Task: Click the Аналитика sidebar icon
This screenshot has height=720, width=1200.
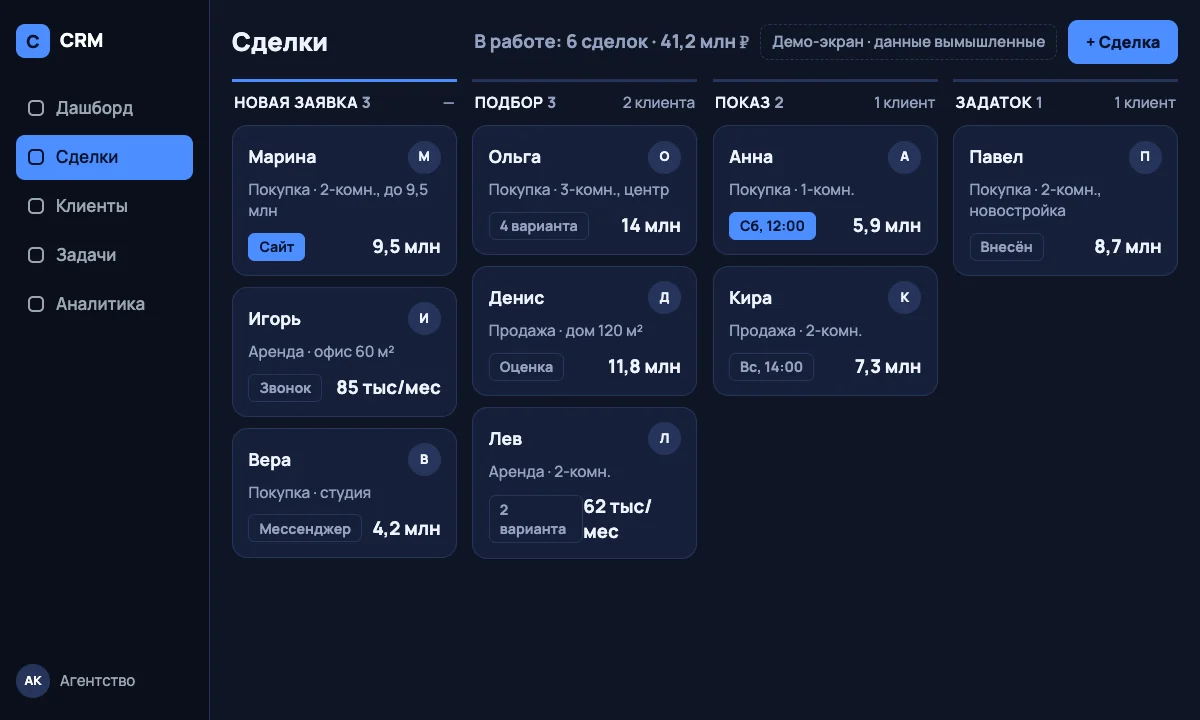Action: tap(36, 304)
